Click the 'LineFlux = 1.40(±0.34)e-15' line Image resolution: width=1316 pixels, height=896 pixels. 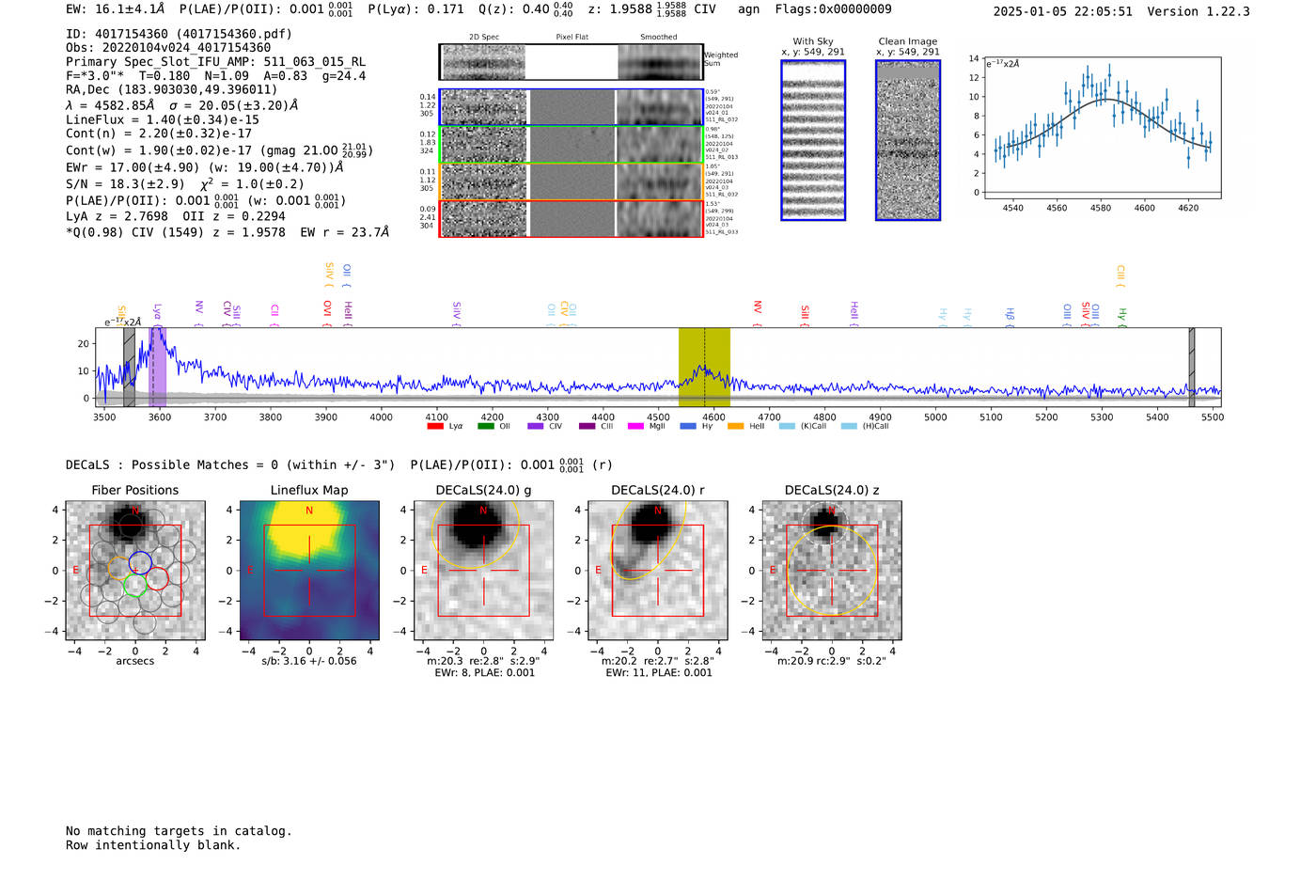pyautogui.click(x=163, y=120)
